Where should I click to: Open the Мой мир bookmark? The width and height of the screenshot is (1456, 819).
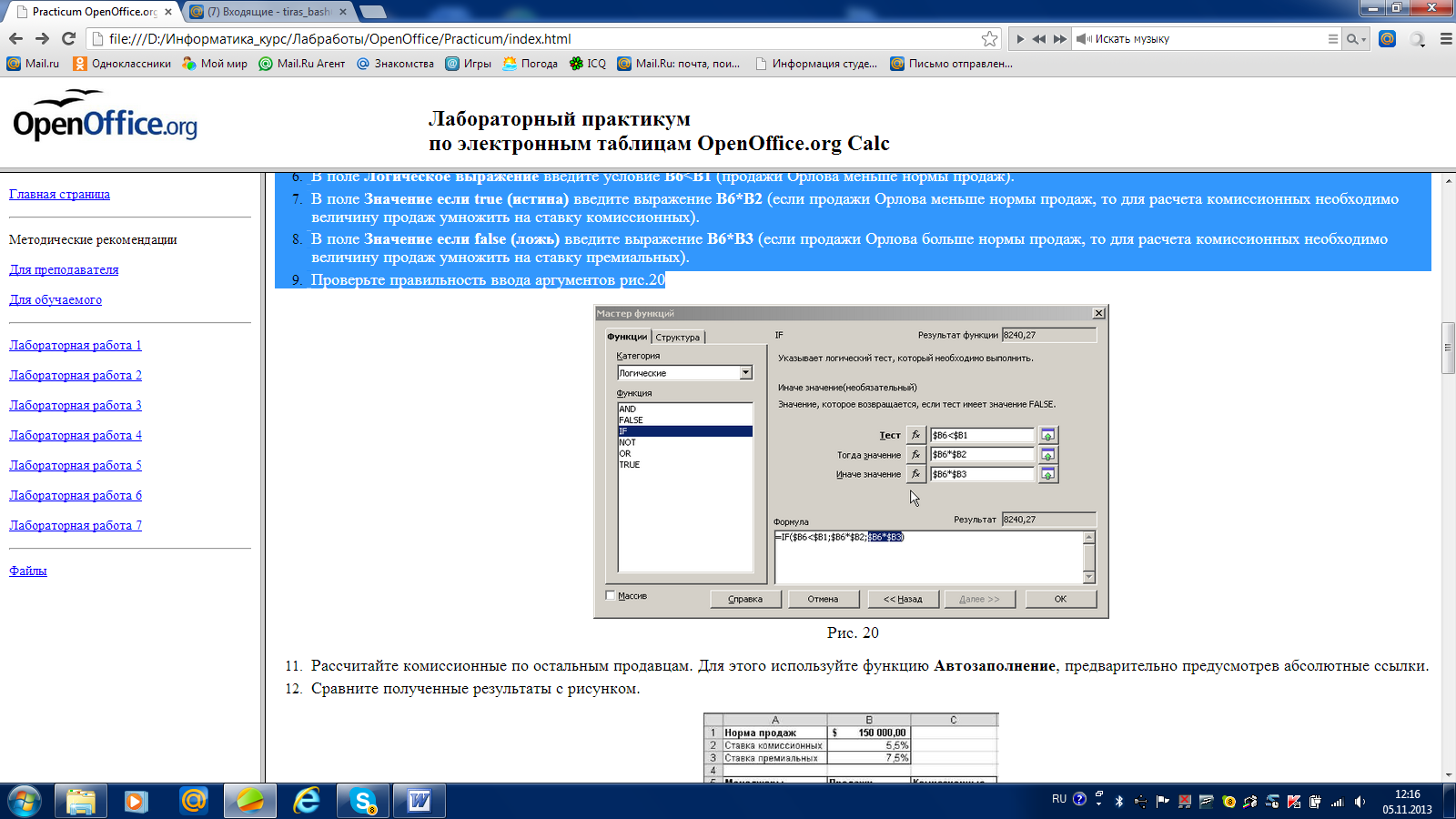click(215, 64)
